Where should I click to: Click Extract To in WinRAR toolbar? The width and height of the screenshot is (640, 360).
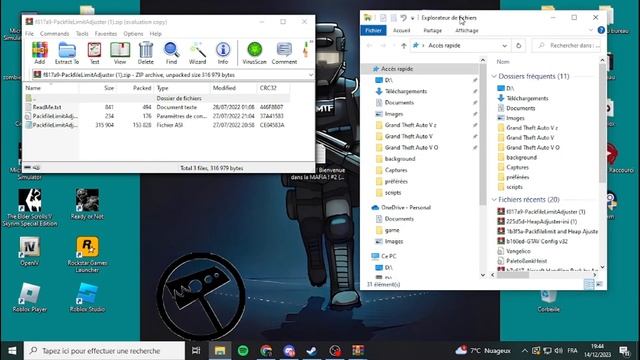point(67,53)
